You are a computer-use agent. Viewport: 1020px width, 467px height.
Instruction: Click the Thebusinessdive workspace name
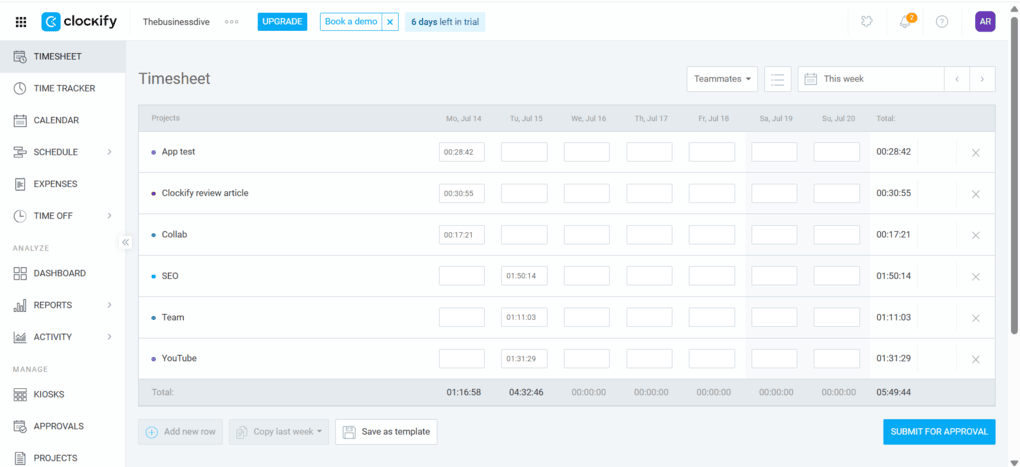[x=176, y=21]
